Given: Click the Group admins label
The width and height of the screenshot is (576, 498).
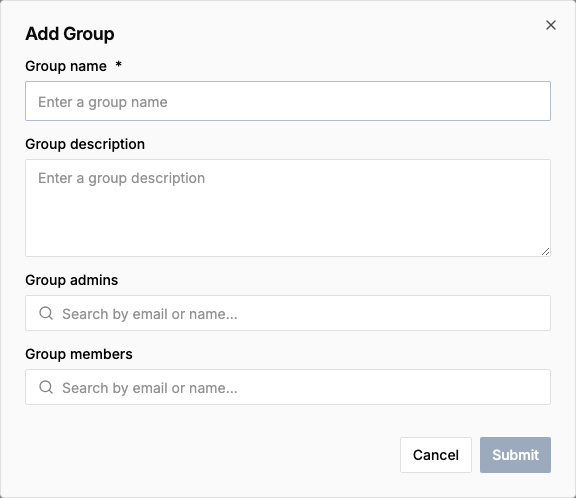Looking at the screenshot, I should point(72,280).
